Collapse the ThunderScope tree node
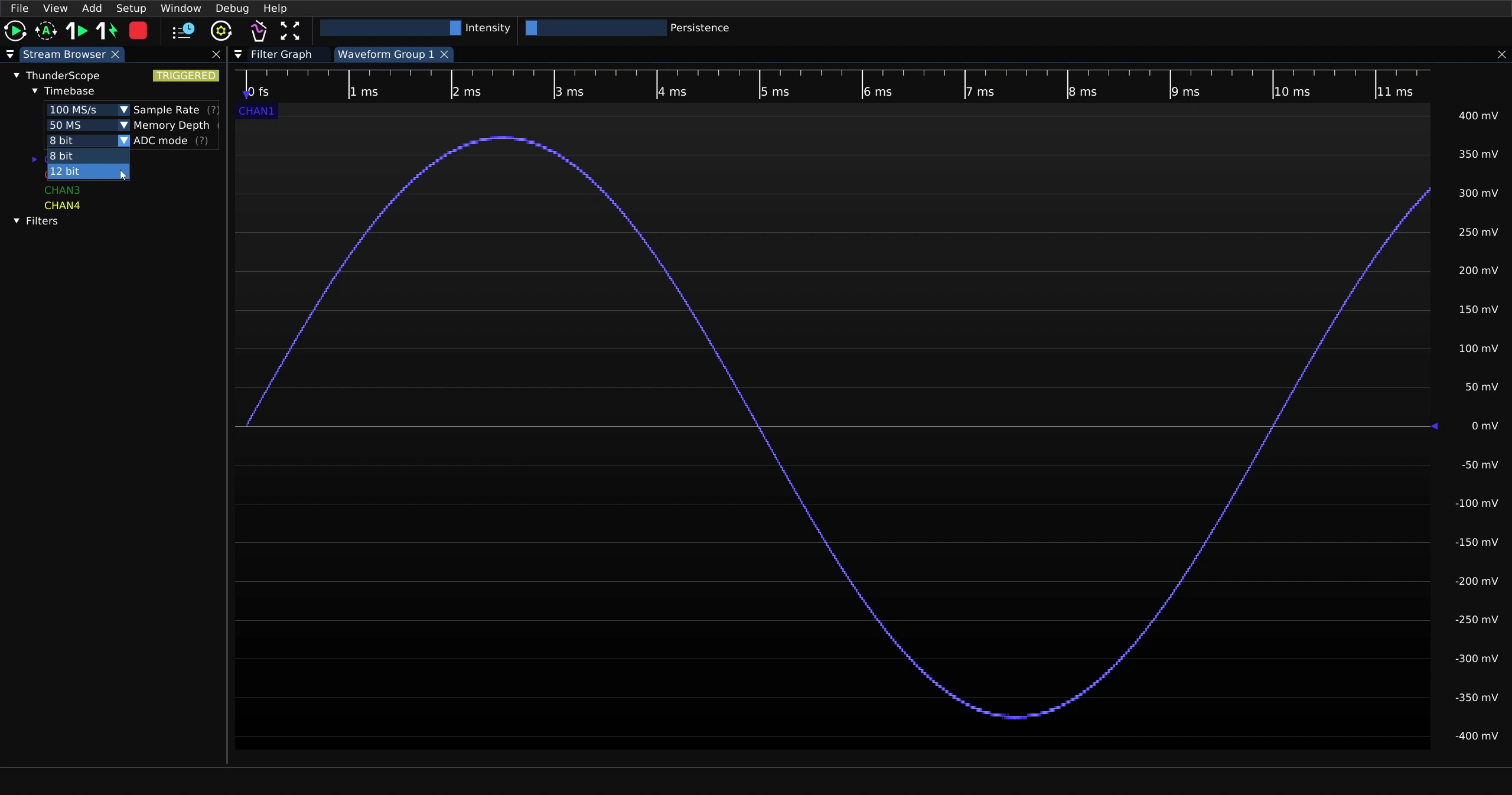Viewport: 1512px width, 795px height. [17, 76]
